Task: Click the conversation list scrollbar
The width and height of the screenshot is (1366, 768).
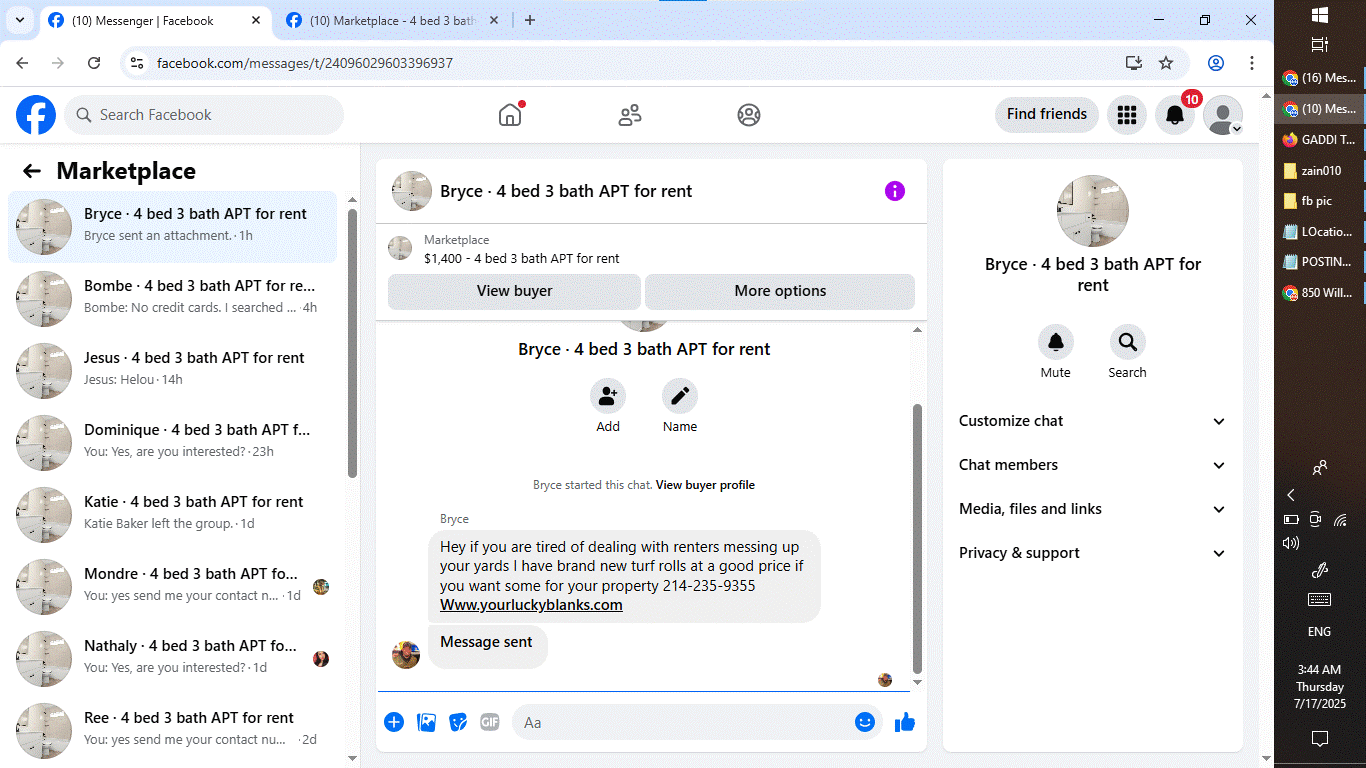Action: click(x=352, y=343)
